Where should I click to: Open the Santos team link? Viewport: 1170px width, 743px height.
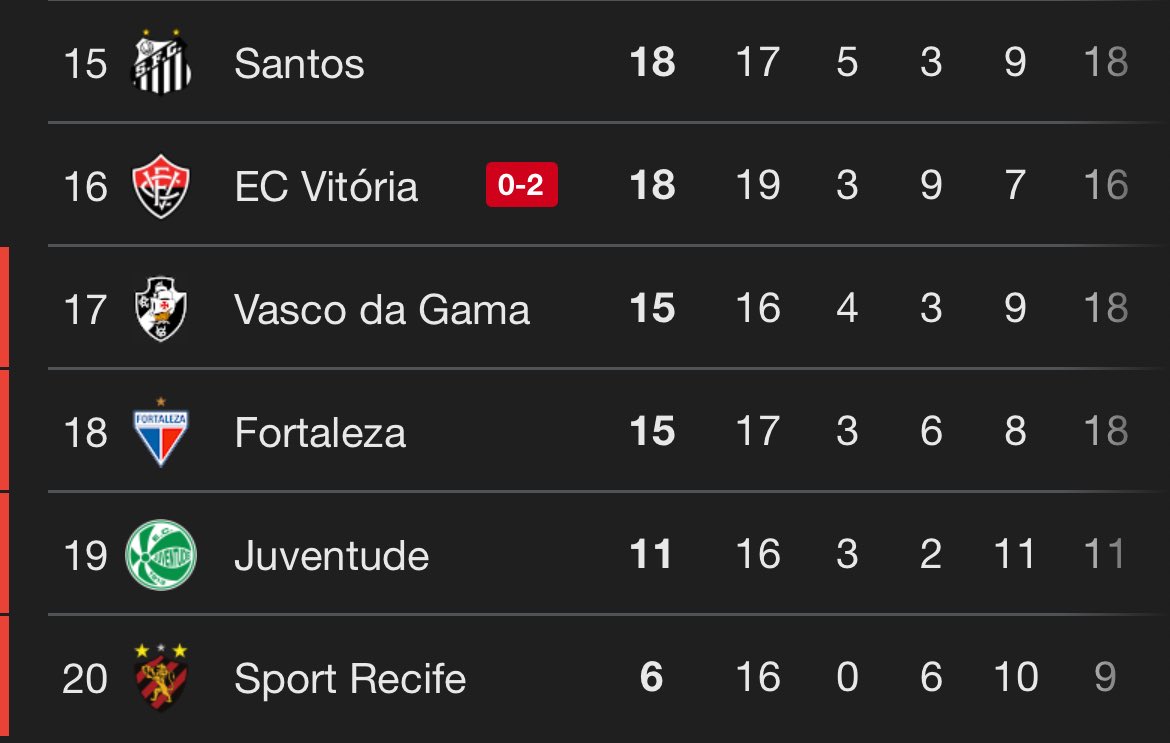click(x=299, y=64)
